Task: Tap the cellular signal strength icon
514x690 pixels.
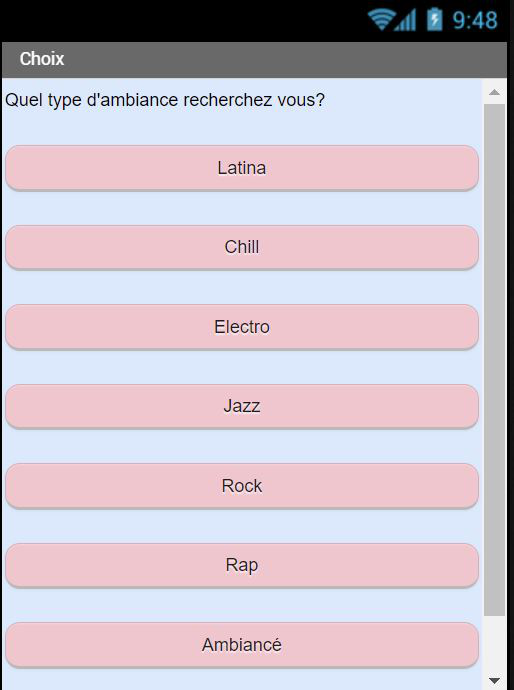Action: coord(405,21)
